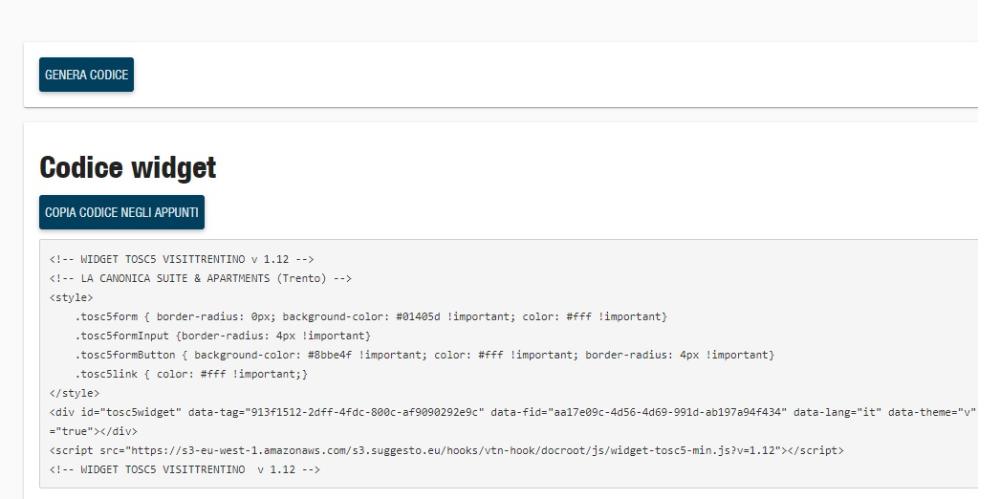Click the div id="tosc5widget" text
The width and height of the screenshot is (1000, 499).
[108, 413]
